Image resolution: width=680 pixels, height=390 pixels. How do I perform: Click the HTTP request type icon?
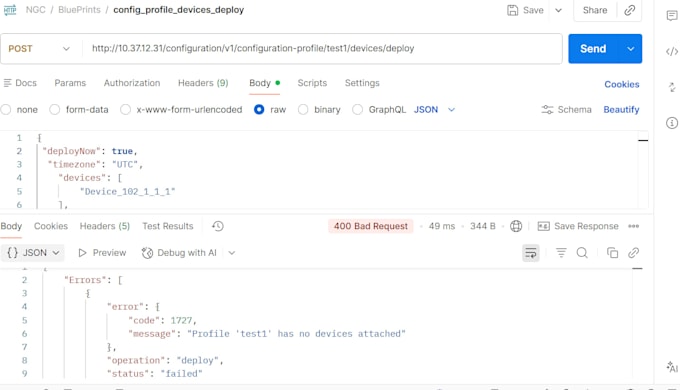point(10,10)
